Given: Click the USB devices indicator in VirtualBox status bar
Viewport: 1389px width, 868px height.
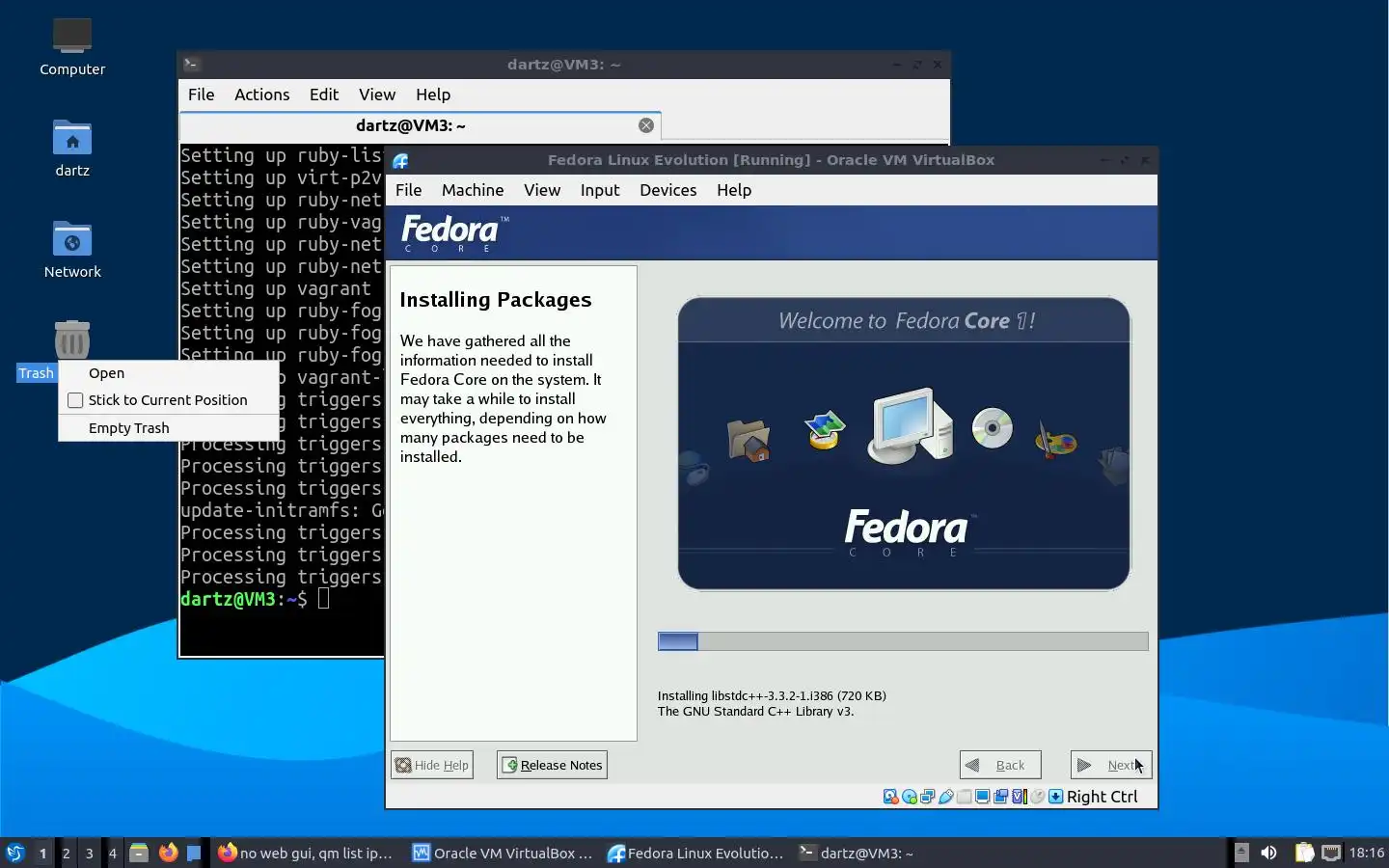Looking at the screenshot, I should [945, 797].
